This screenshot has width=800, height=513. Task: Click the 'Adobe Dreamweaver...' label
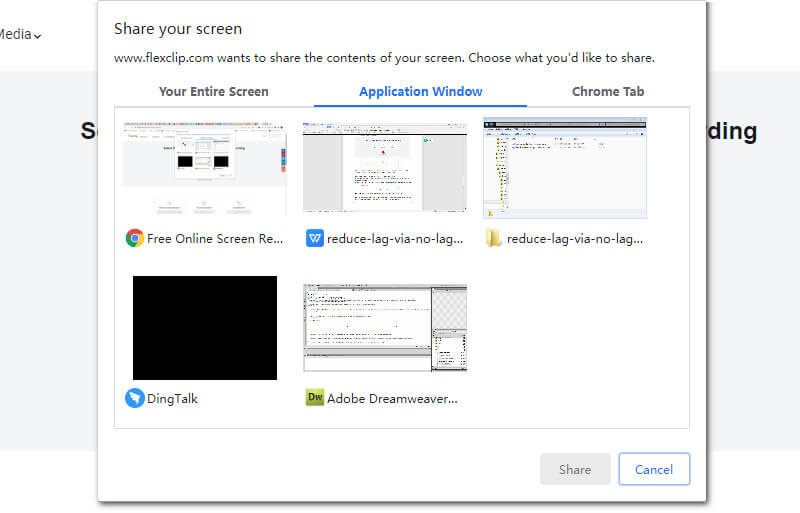pyautogui.click(x=392, y=399)
